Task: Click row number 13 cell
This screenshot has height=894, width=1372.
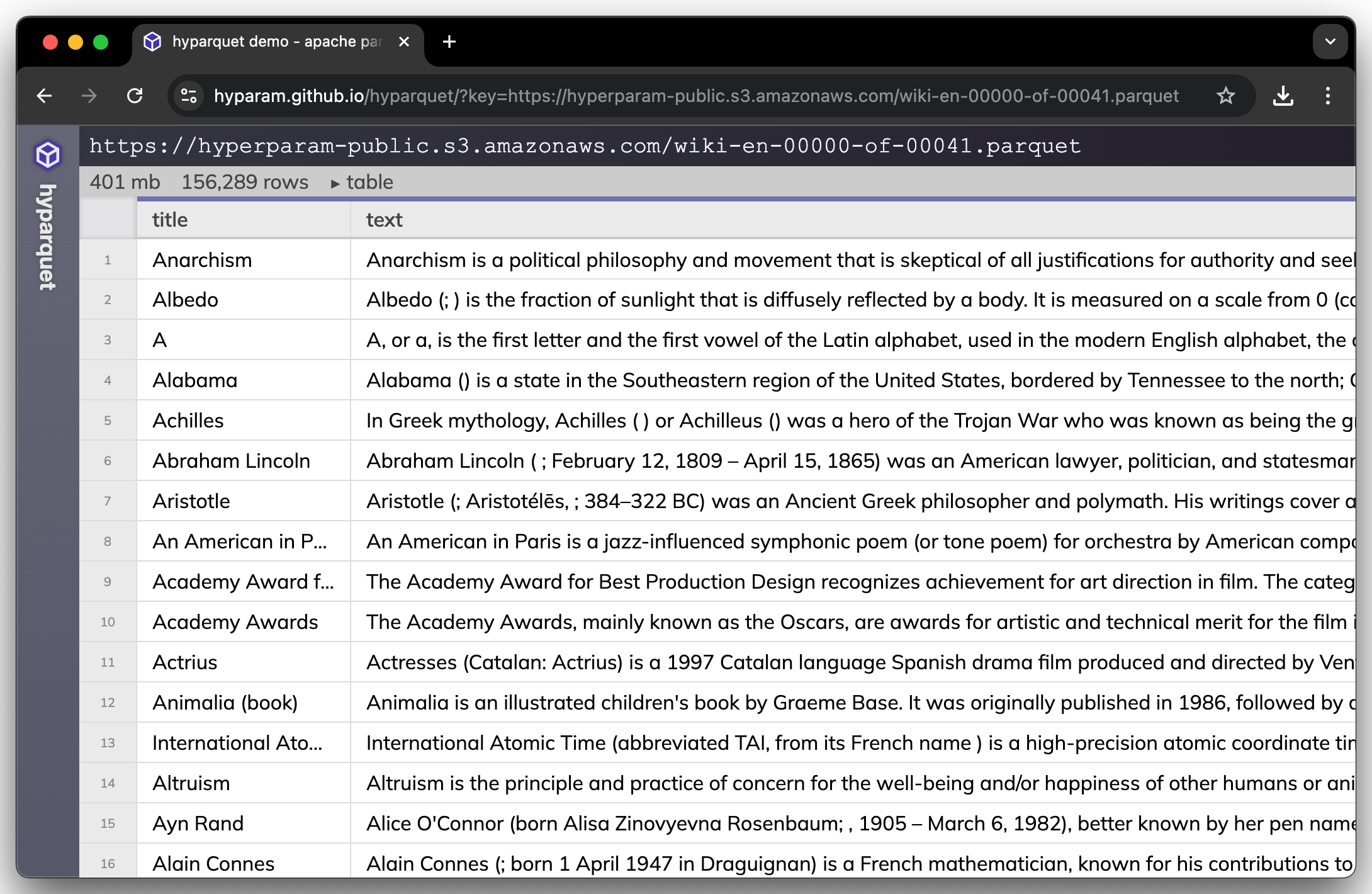Action: pos(108,743)
